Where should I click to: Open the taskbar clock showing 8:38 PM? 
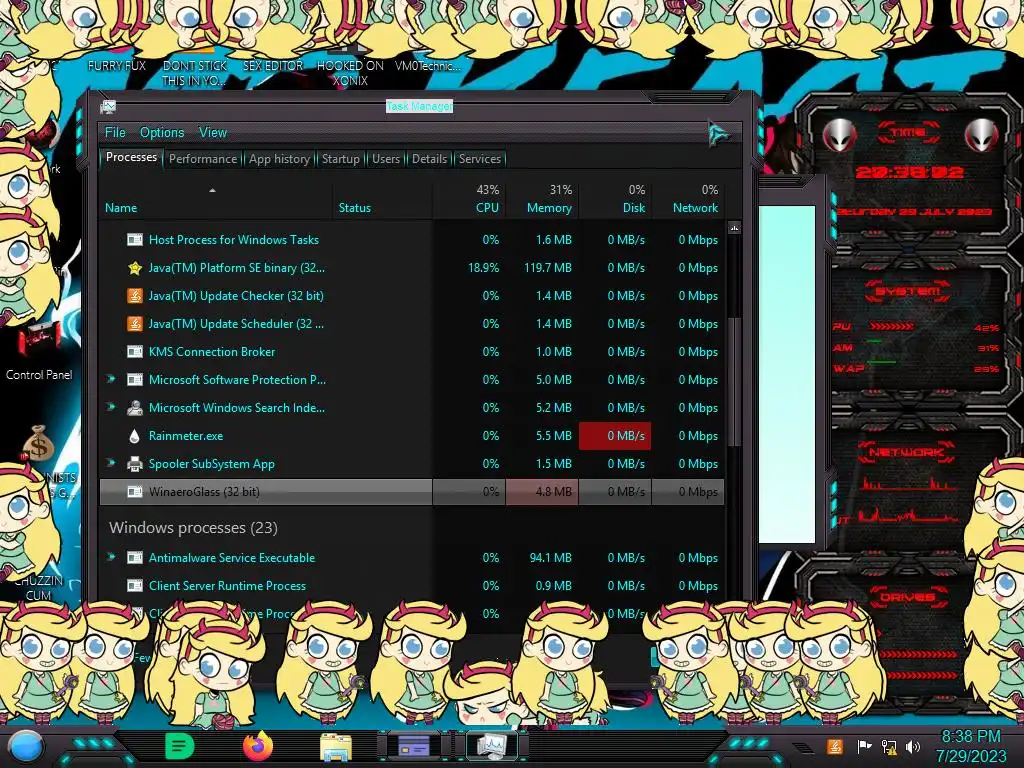(x=971, y=746)
